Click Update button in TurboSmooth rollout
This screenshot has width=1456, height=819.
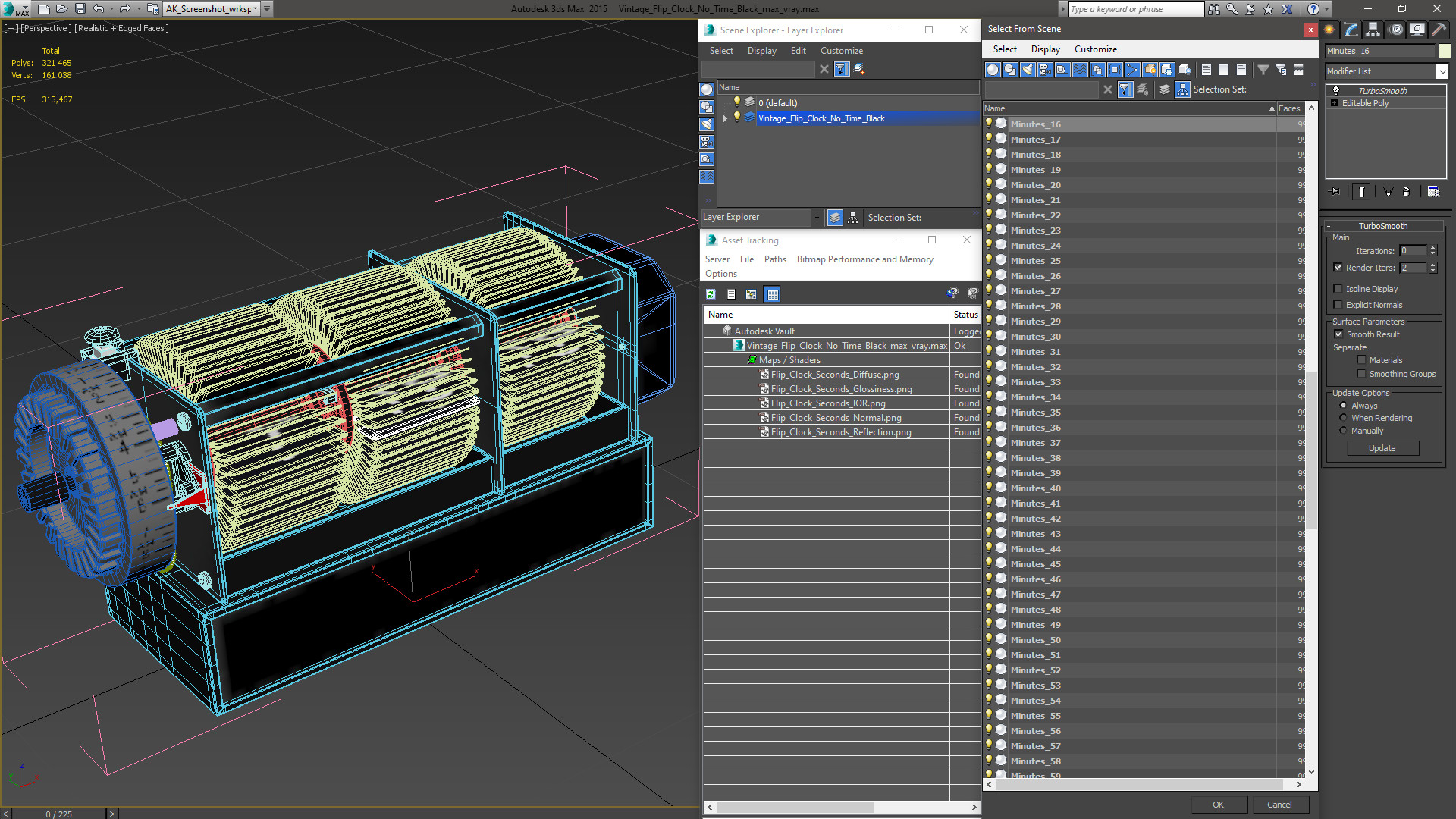tap(1382, 448)
